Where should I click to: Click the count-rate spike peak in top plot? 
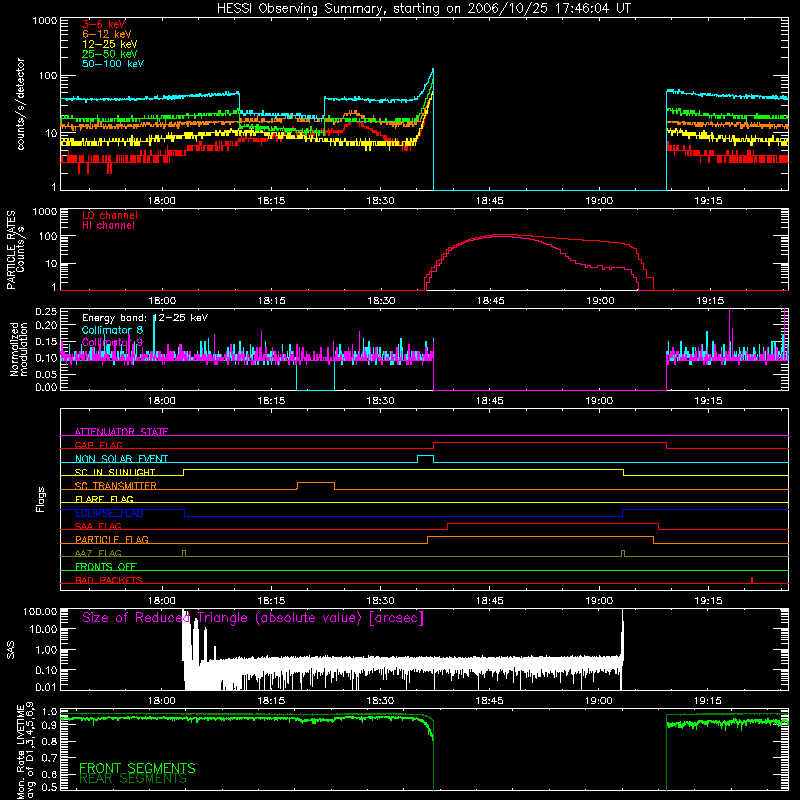[x=433, y=69]
